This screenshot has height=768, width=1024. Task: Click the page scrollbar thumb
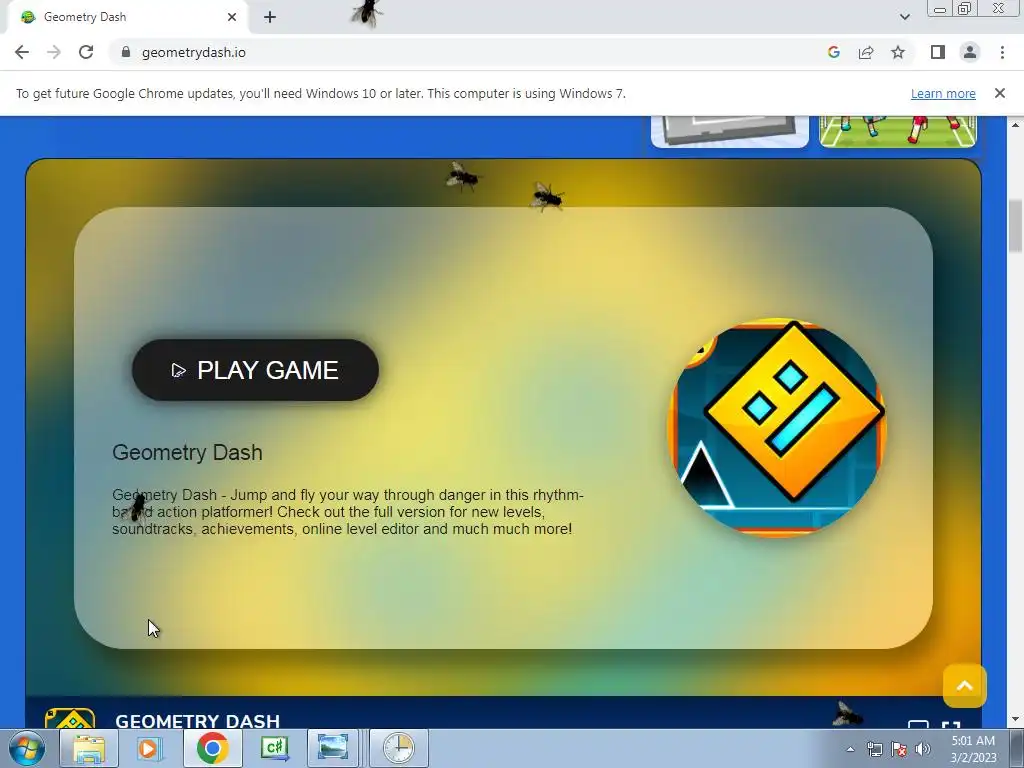pyautogui.click(x=1015, y=226)
